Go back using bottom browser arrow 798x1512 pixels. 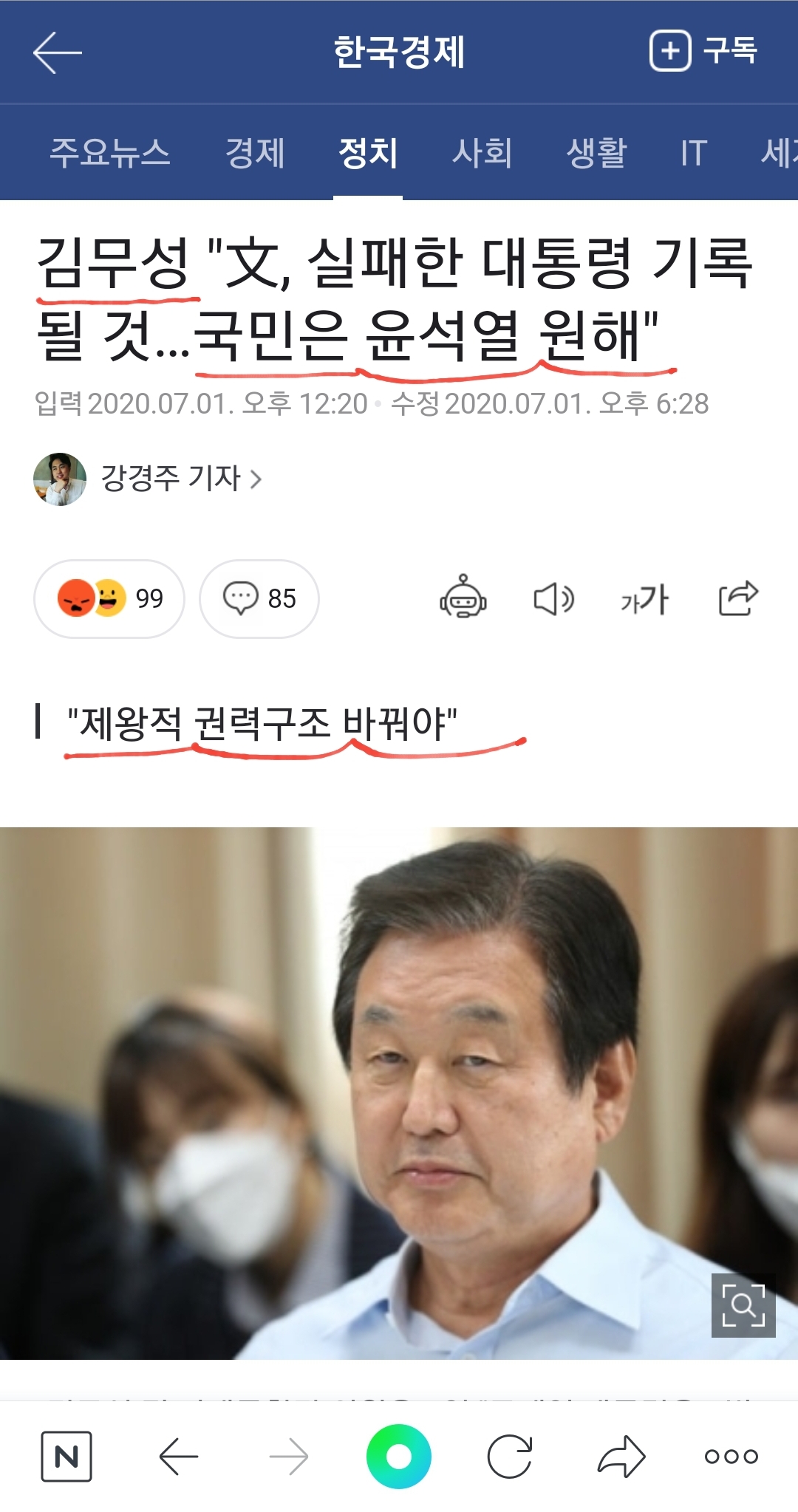pyautogui.click(x=179, y=1457)
